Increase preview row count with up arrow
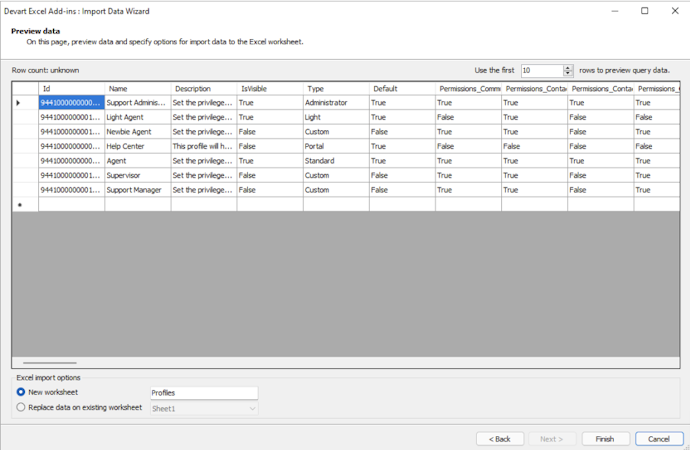The image size is (690, 450). pyautogui.click(x=568, y=68)
